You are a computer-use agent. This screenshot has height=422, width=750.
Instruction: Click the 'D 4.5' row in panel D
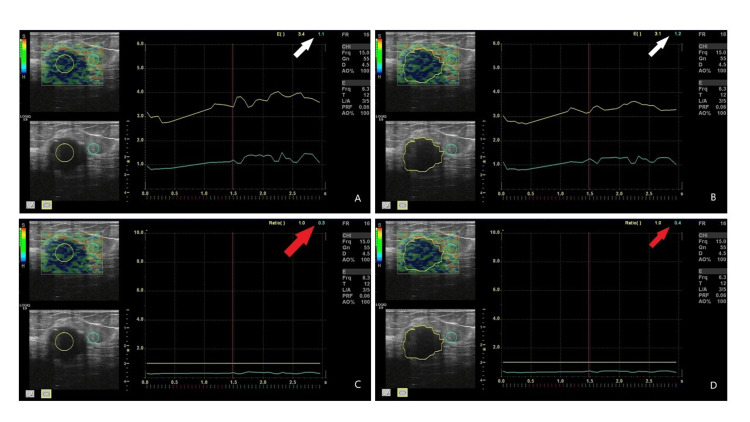pyautogui.click(x=712, y=254)
